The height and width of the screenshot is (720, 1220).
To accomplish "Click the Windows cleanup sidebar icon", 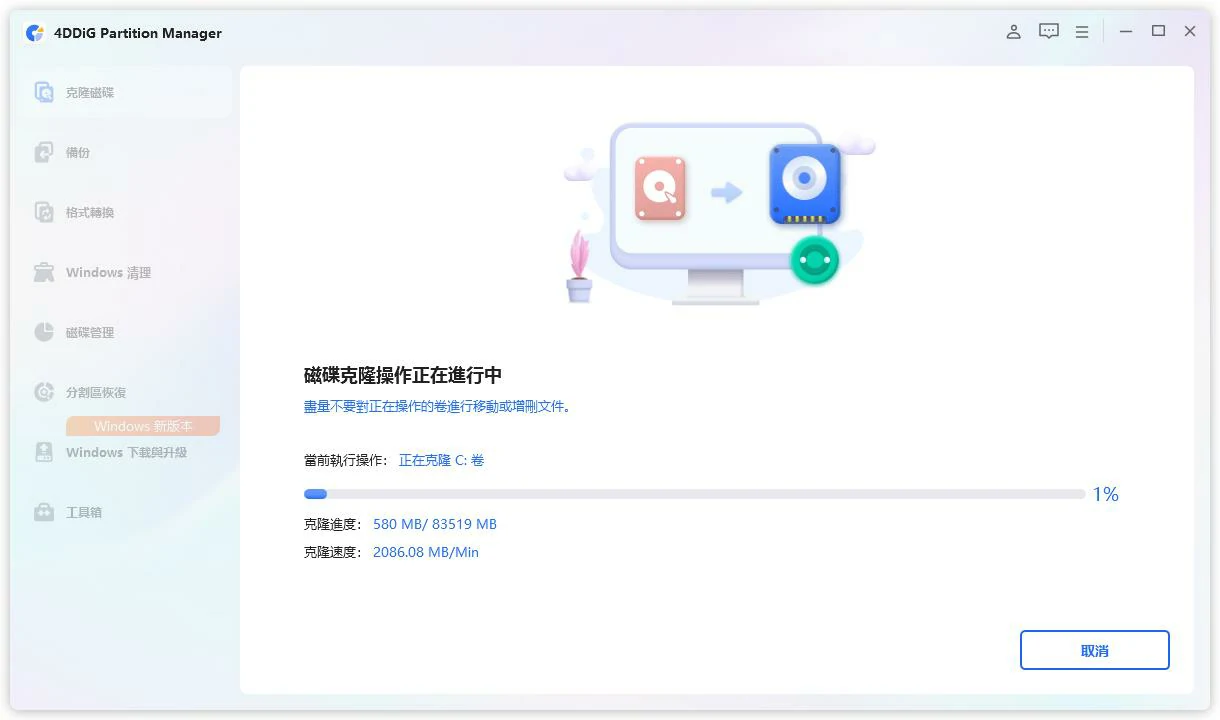I will coord(44,272).
